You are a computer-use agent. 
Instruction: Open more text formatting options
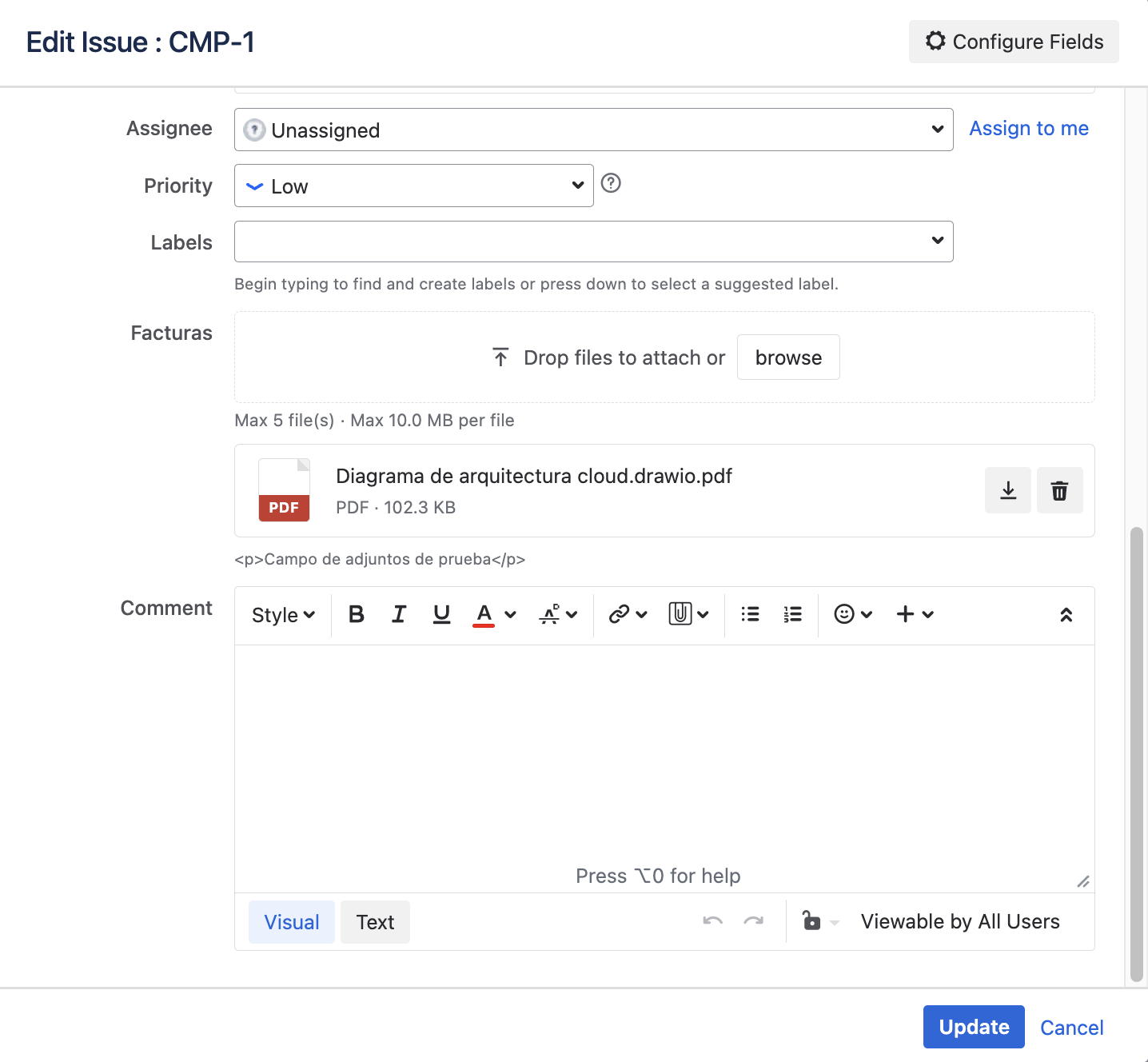[x=558, y=614]
